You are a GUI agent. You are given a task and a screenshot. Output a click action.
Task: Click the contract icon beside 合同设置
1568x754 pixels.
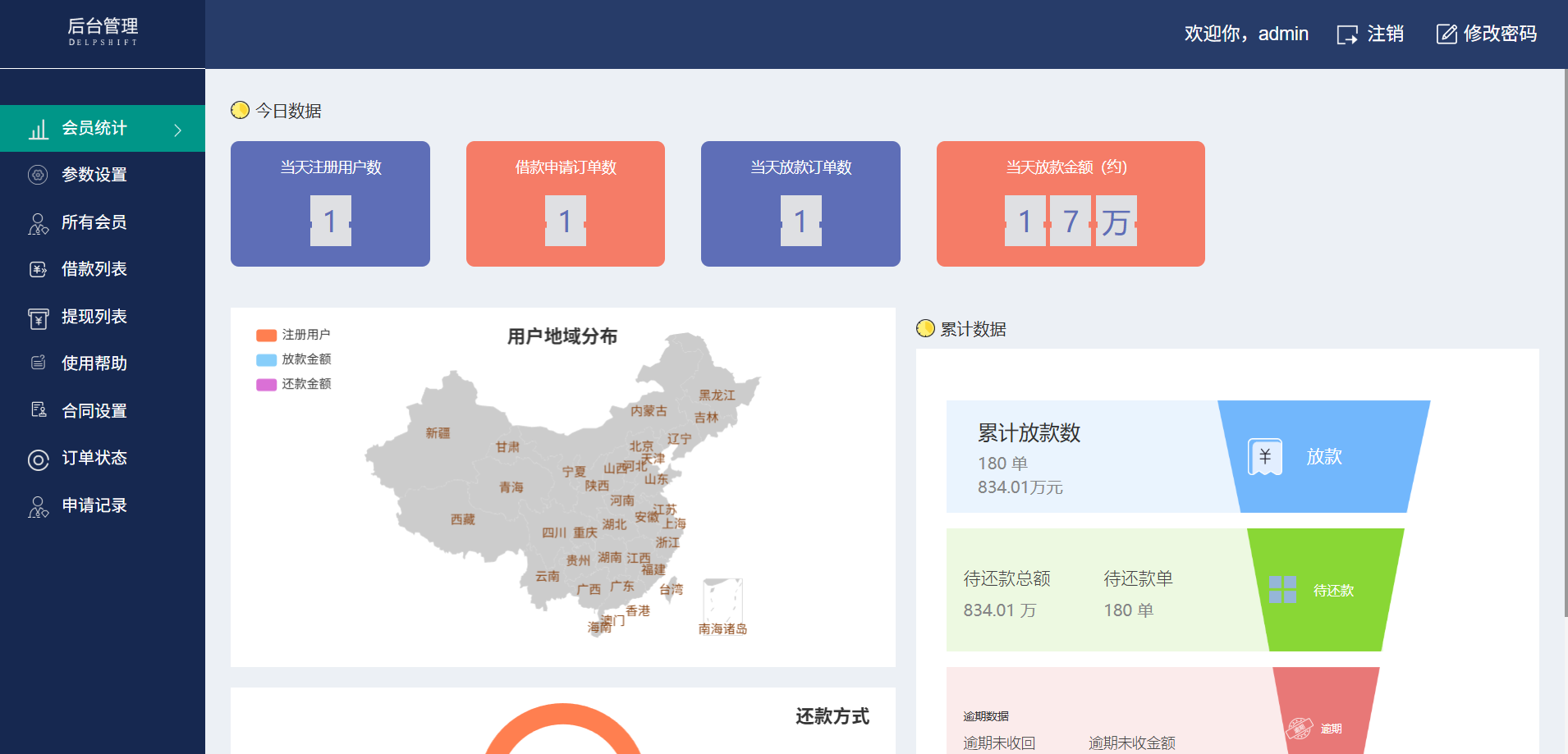point(38,410)
